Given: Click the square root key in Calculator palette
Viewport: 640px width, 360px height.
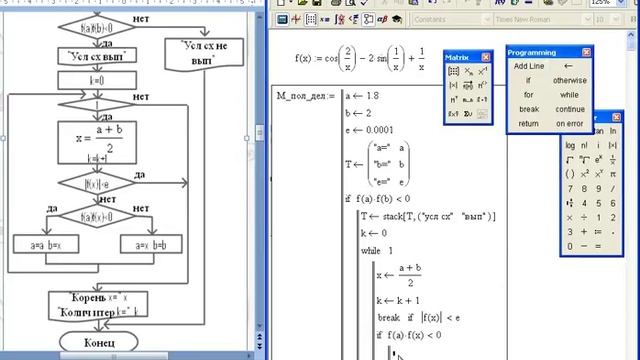Looking at the screenshot, I should (x=570, y=160).
